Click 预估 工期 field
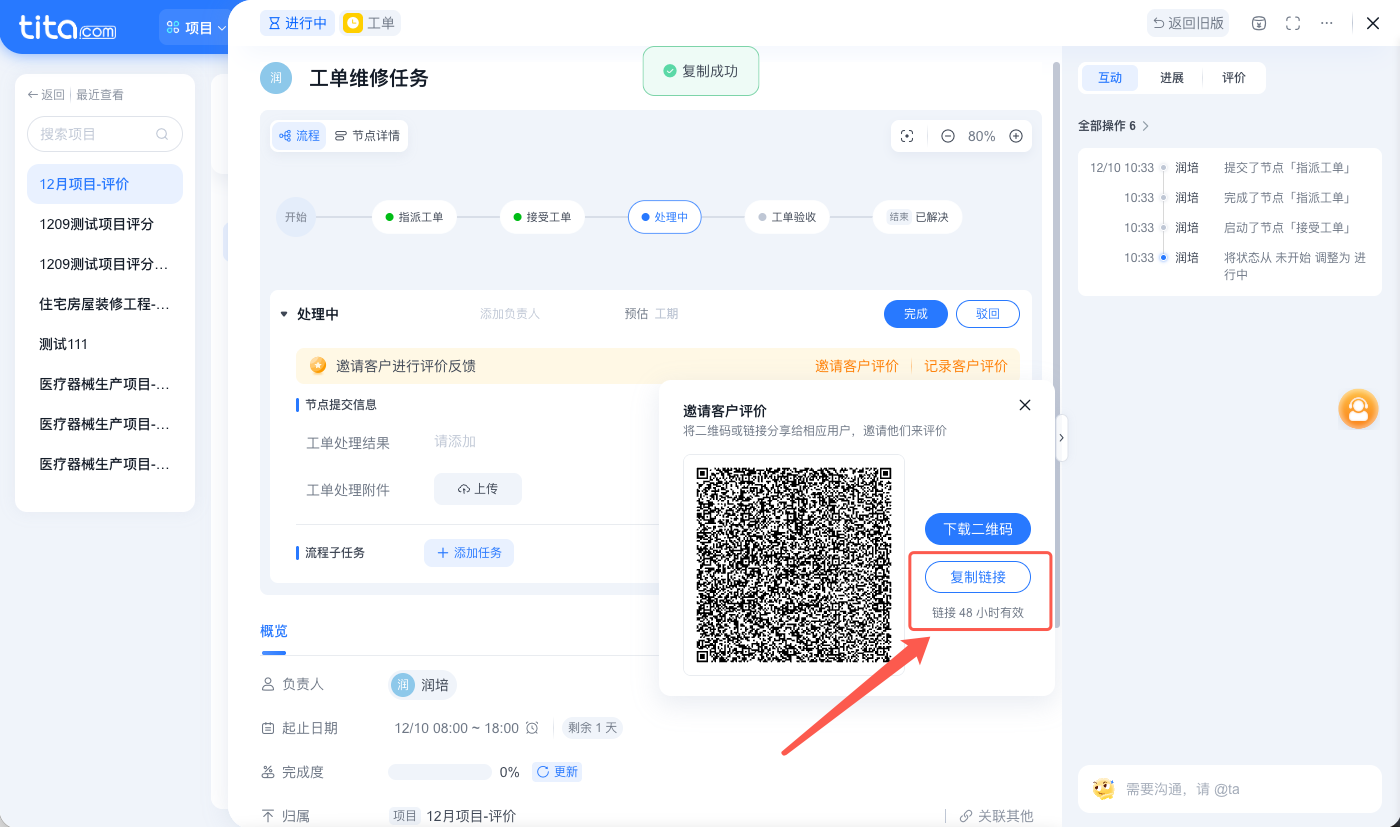The width and height of the screenshot is (1400, 827). pyautogui.click(x=651, y=314)
